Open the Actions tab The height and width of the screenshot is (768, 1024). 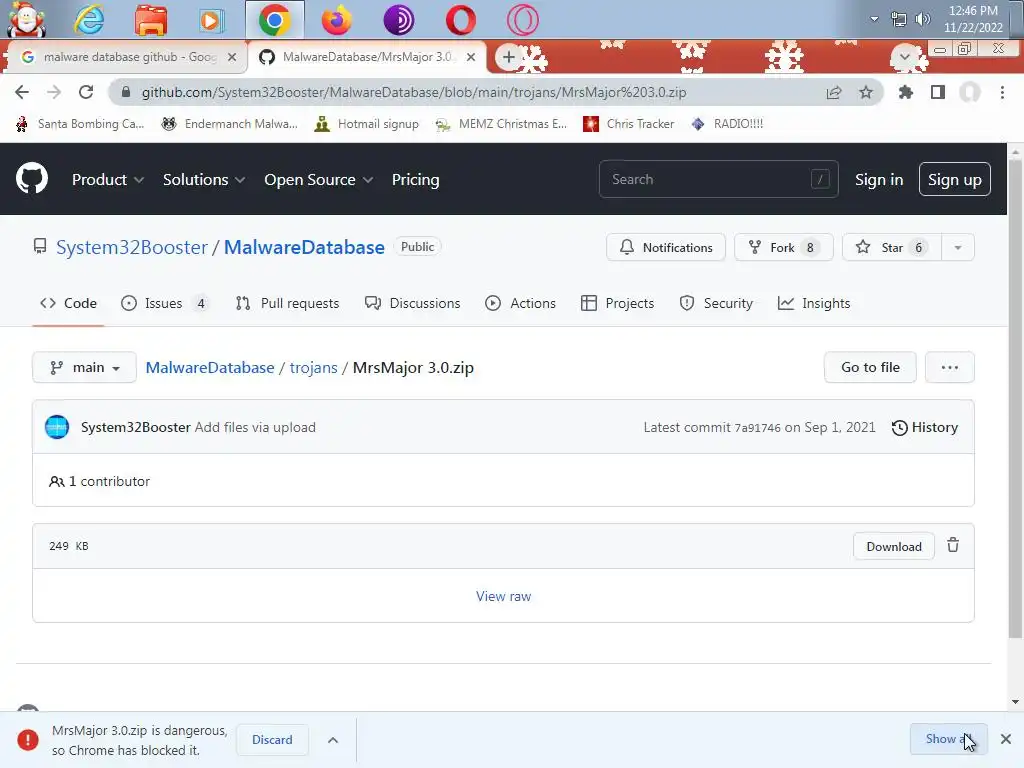click(520, 304)
